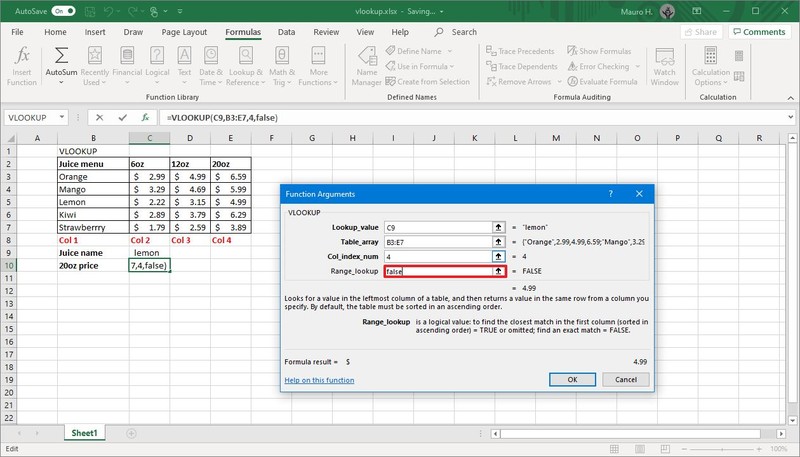Viewport: 800px width, 457px height.
Task: Open the Text functions library
Action: [184, 66]
